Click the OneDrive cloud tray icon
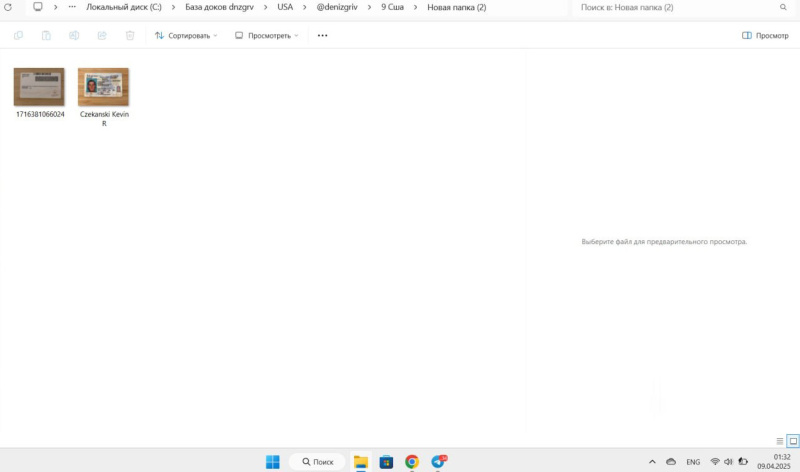Image resolution: width=800 pixels, height=472 pixels. click(671, 461)
